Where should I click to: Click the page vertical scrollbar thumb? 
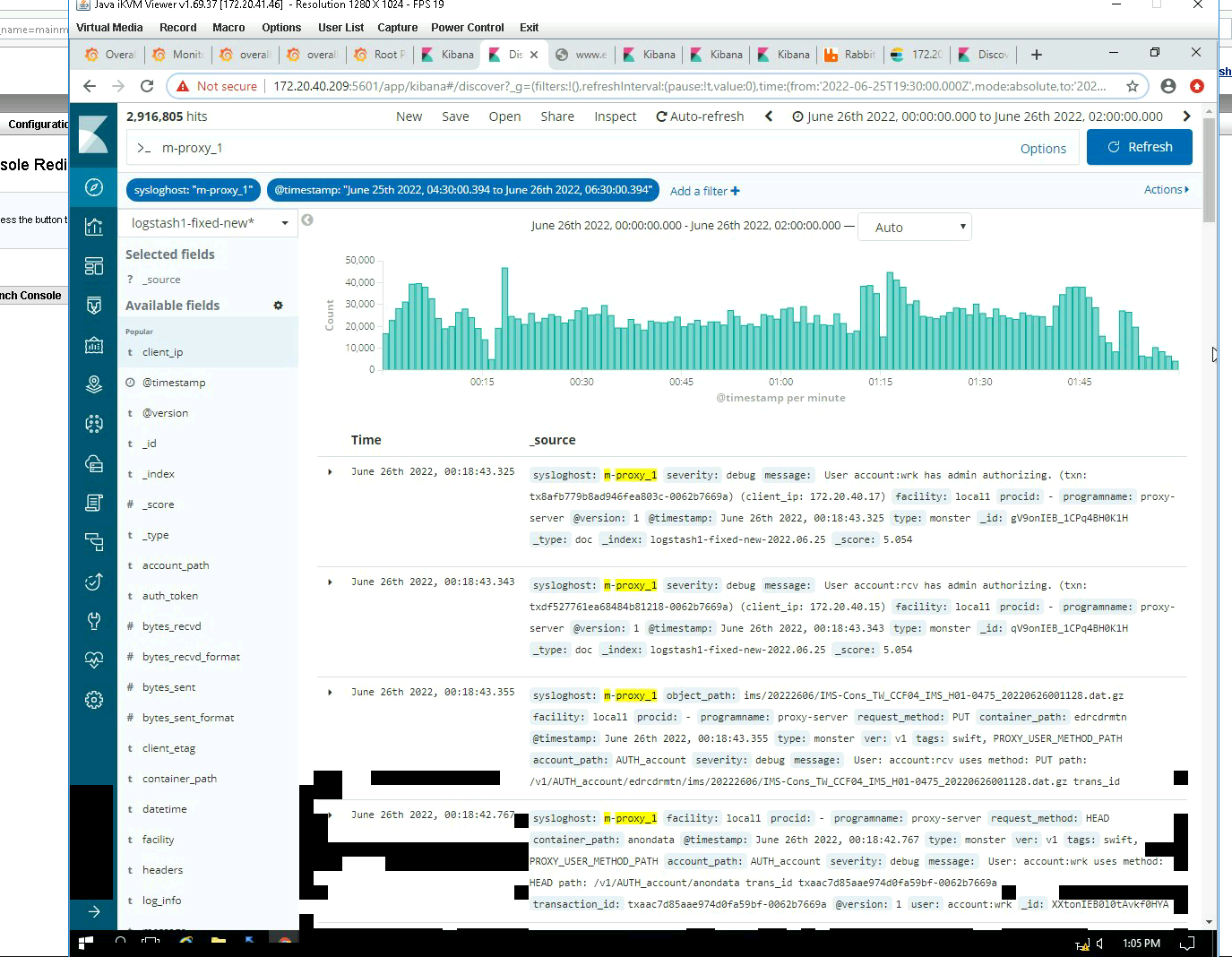1209,170
